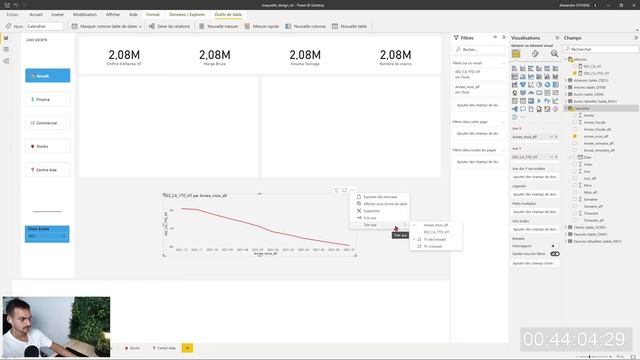Screen dimensions: 640x360
Task: Select Supprimer in the context menu
Action: (x=380, y=211)
